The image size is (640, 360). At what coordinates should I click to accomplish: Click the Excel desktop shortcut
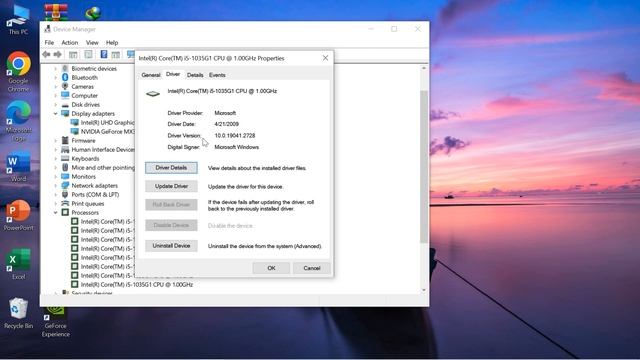pyautogui.click(x=18, y=264)
